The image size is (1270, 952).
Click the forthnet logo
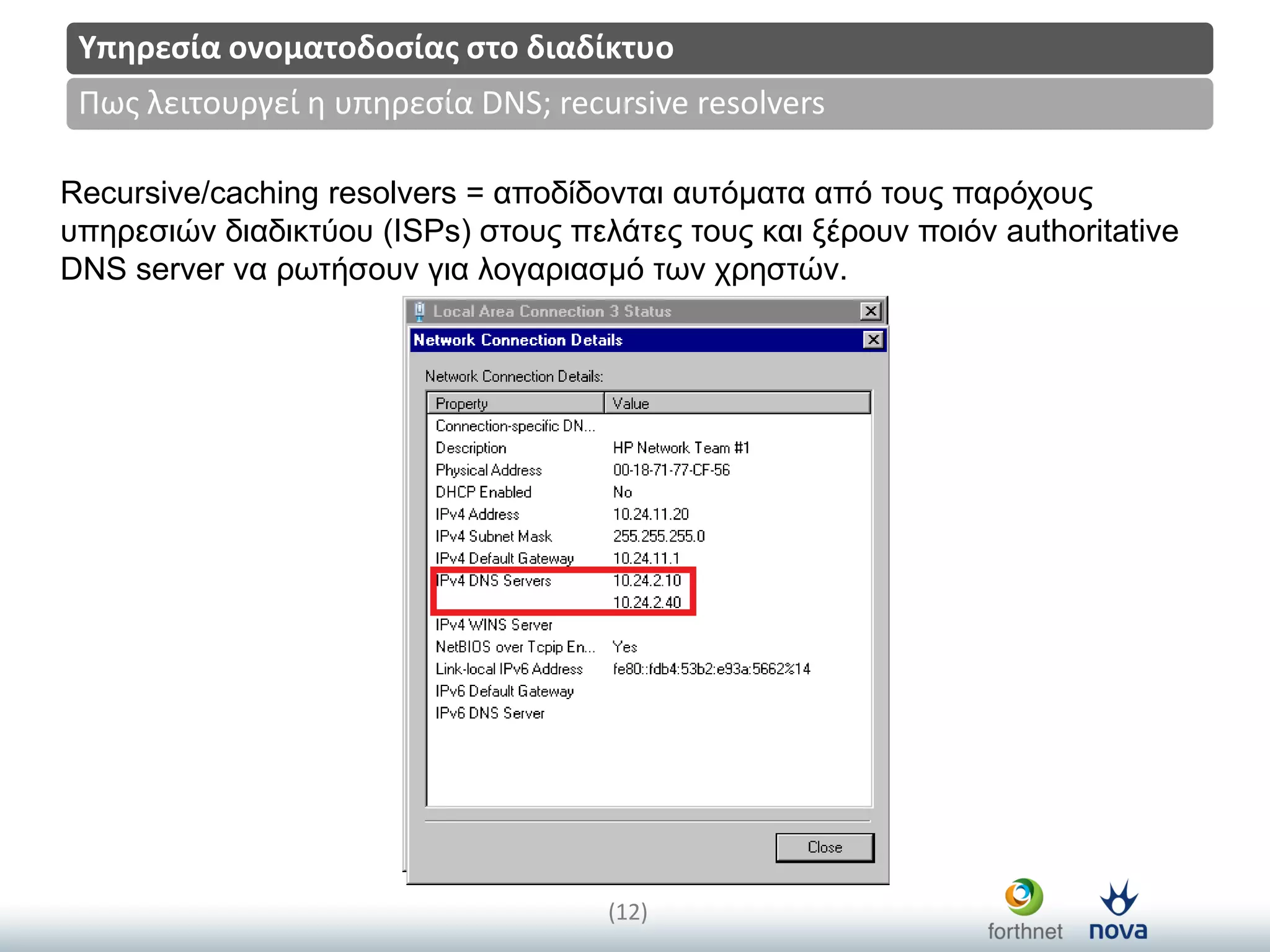tap(1024, 910)
